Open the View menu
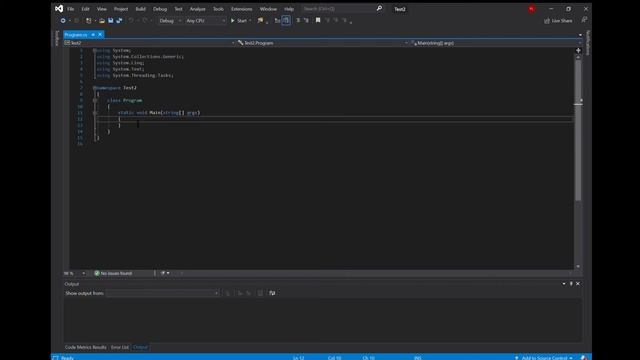Image resolution: width=640 pixels, height=360 pixels. (x=102, y=9)
